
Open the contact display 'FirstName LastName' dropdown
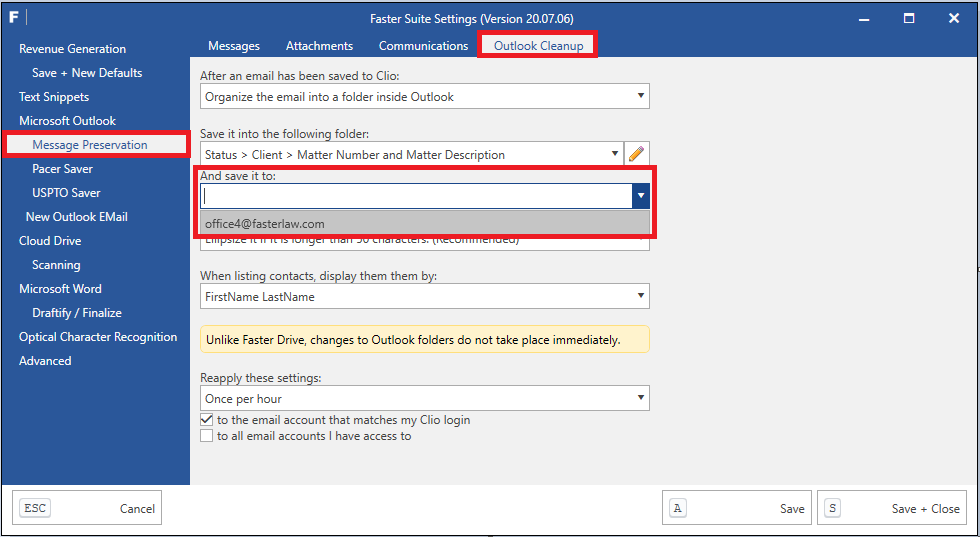[424, 296]
